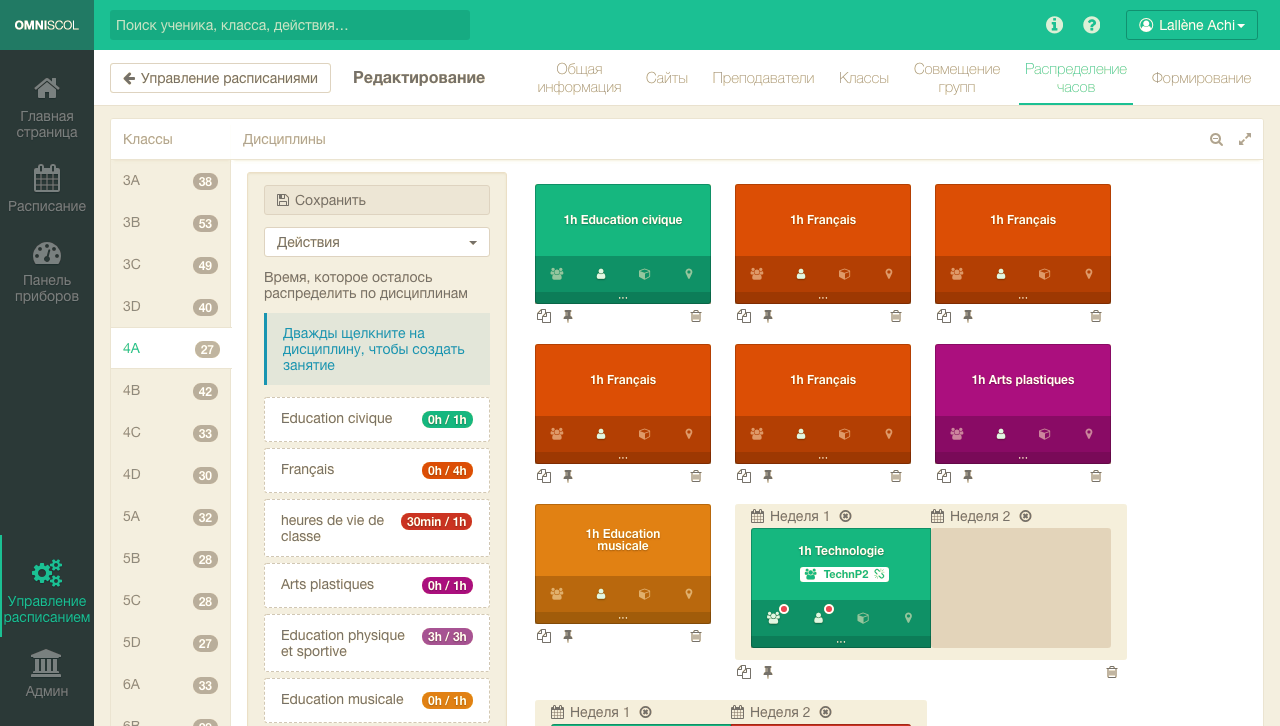
Task: Remove Неделя 1 from Technologie block
Action: coord(846,516)
